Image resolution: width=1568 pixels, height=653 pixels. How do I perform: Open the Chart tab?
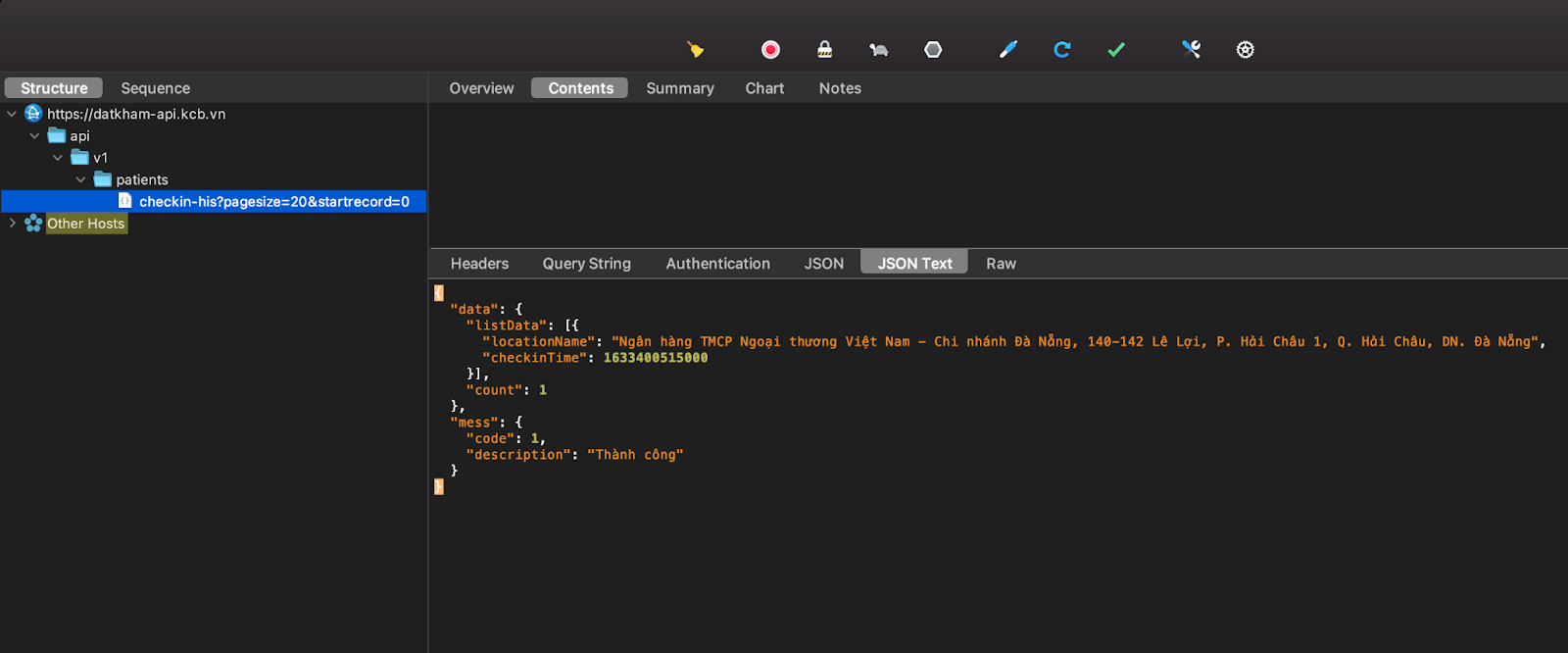pyautogui.click(x=764, y=88)
